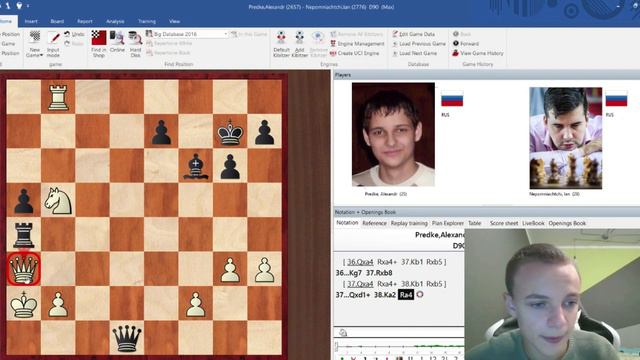Image resolution: width=640 pixels, height=360 pixels.
Task: Undo the last action
Action: 74,34
